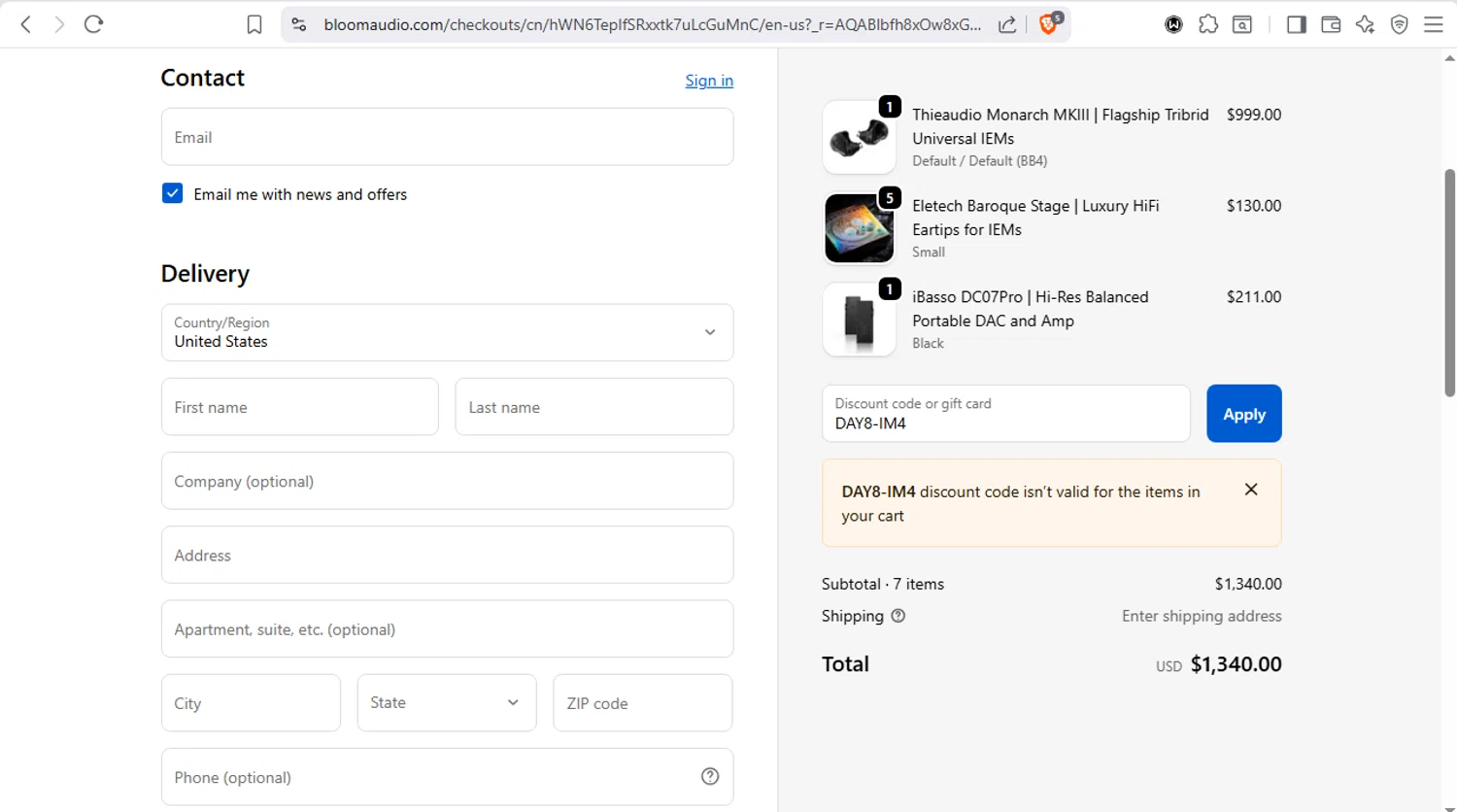Focus the First name field
Screen dimensions: 1457x812
point(299,407)
